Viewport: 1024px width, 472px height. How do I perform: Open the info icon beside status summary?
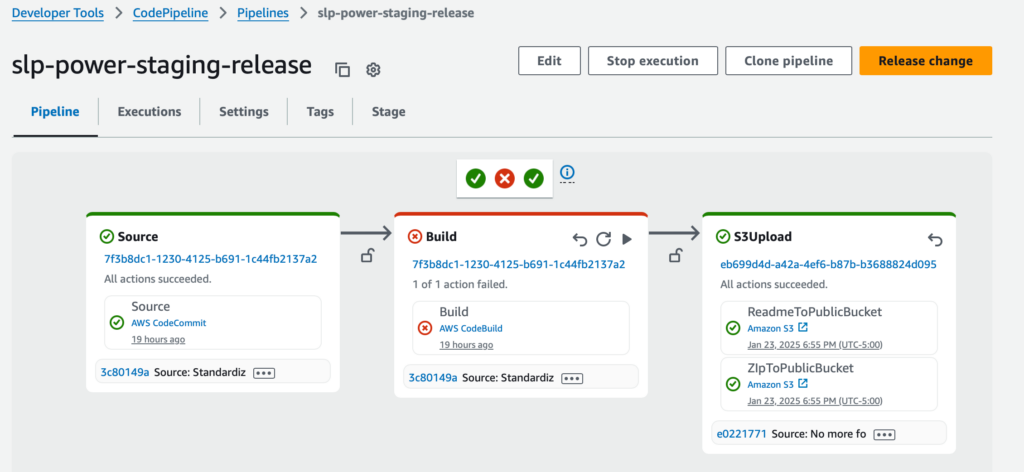tap(568, 172)
